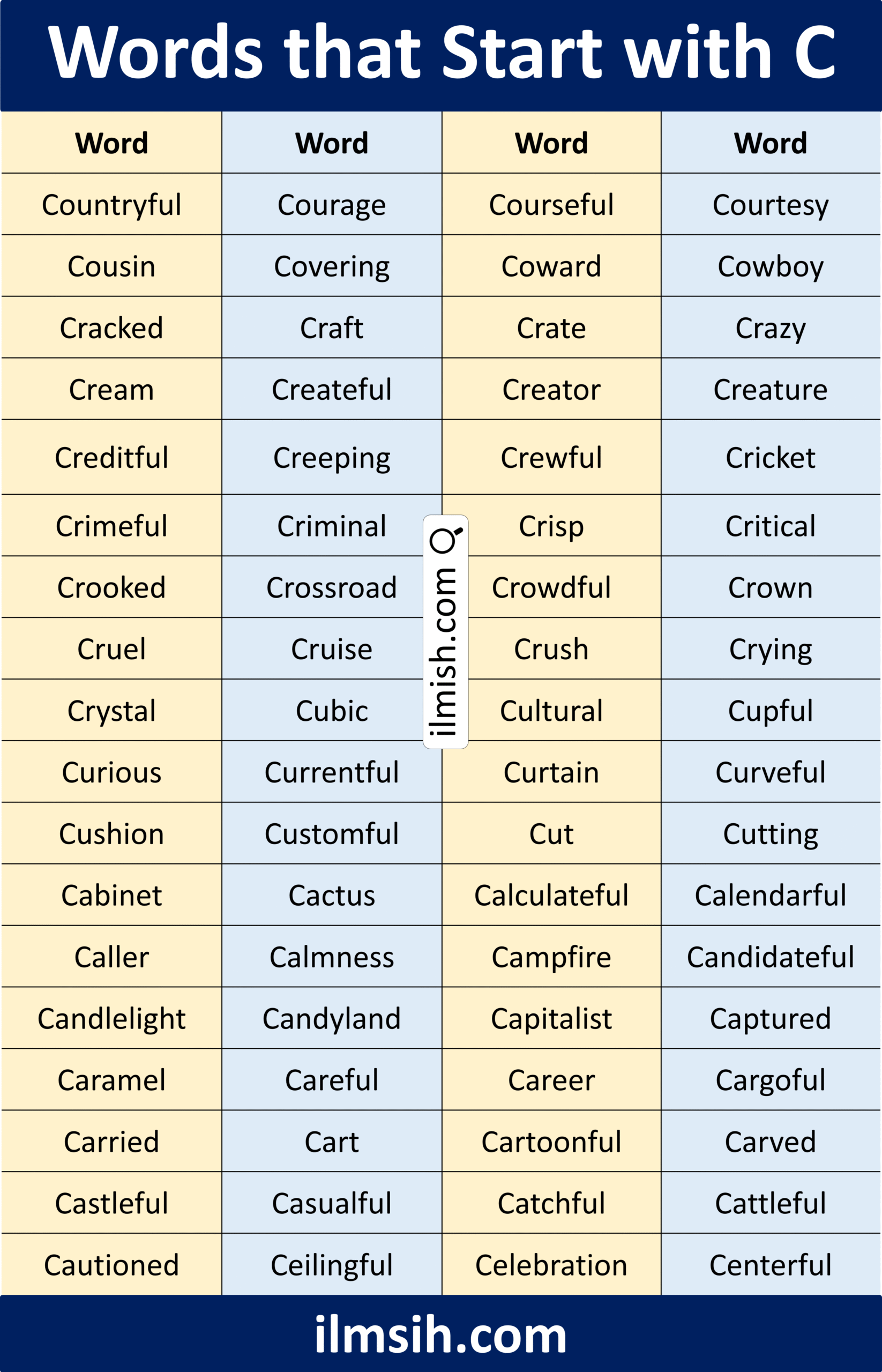
Task: Click the 'Centerful' cell
Action: point(771,1264)
